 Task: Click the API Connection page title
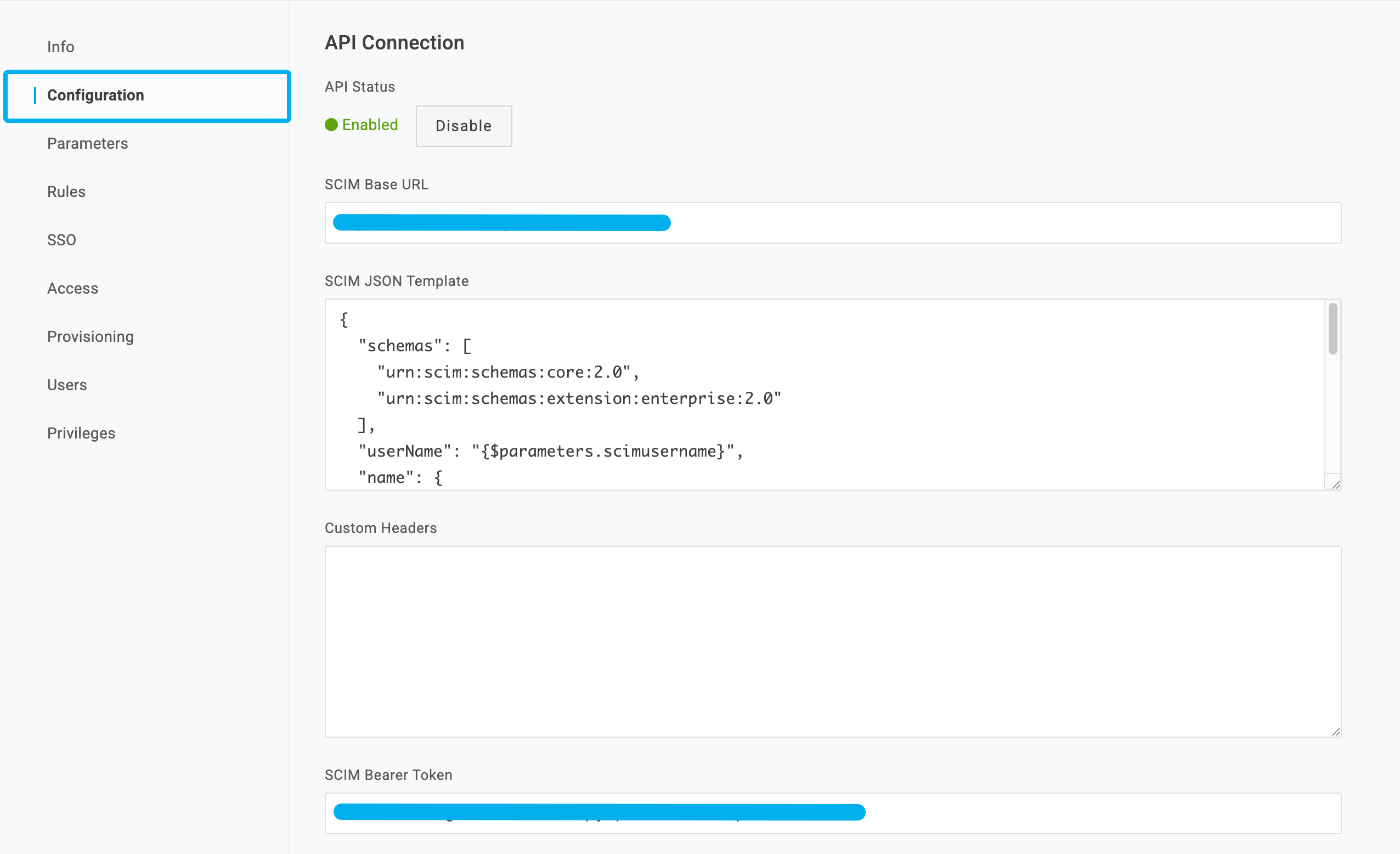394,42
